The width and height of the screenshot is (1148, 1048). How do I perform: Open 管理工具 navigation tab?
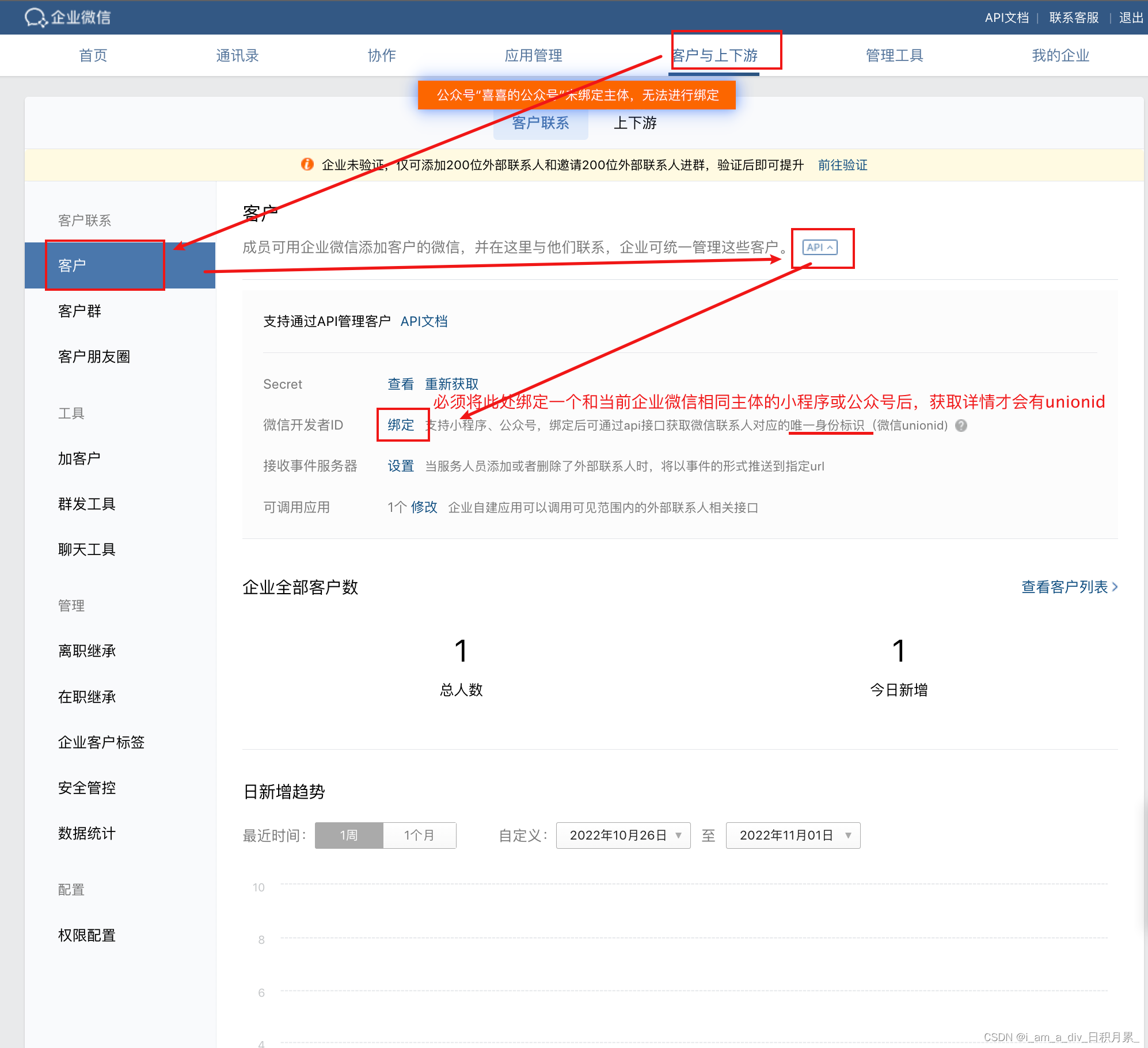click(894, 55)
